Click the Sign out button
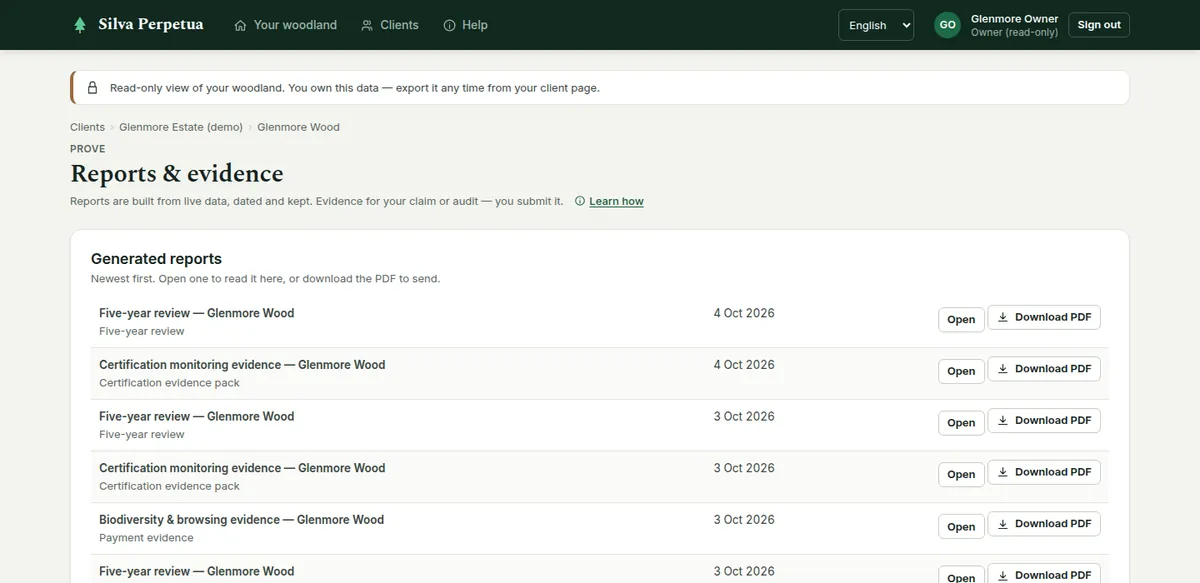The width and height of the screenshot is (1200, 583). 1099,25
